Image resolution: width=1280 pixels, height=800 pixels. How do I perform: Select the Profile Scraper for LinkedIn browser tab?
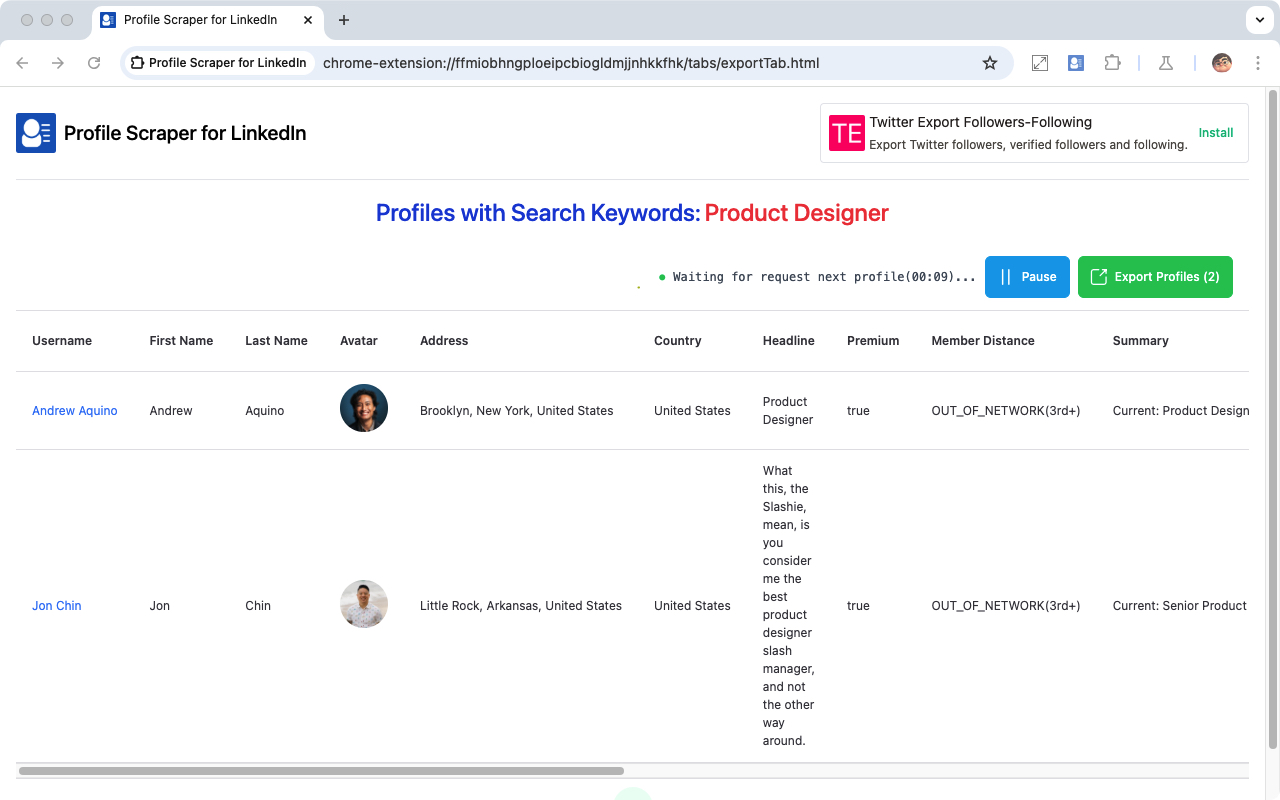[x=208, y=20]
